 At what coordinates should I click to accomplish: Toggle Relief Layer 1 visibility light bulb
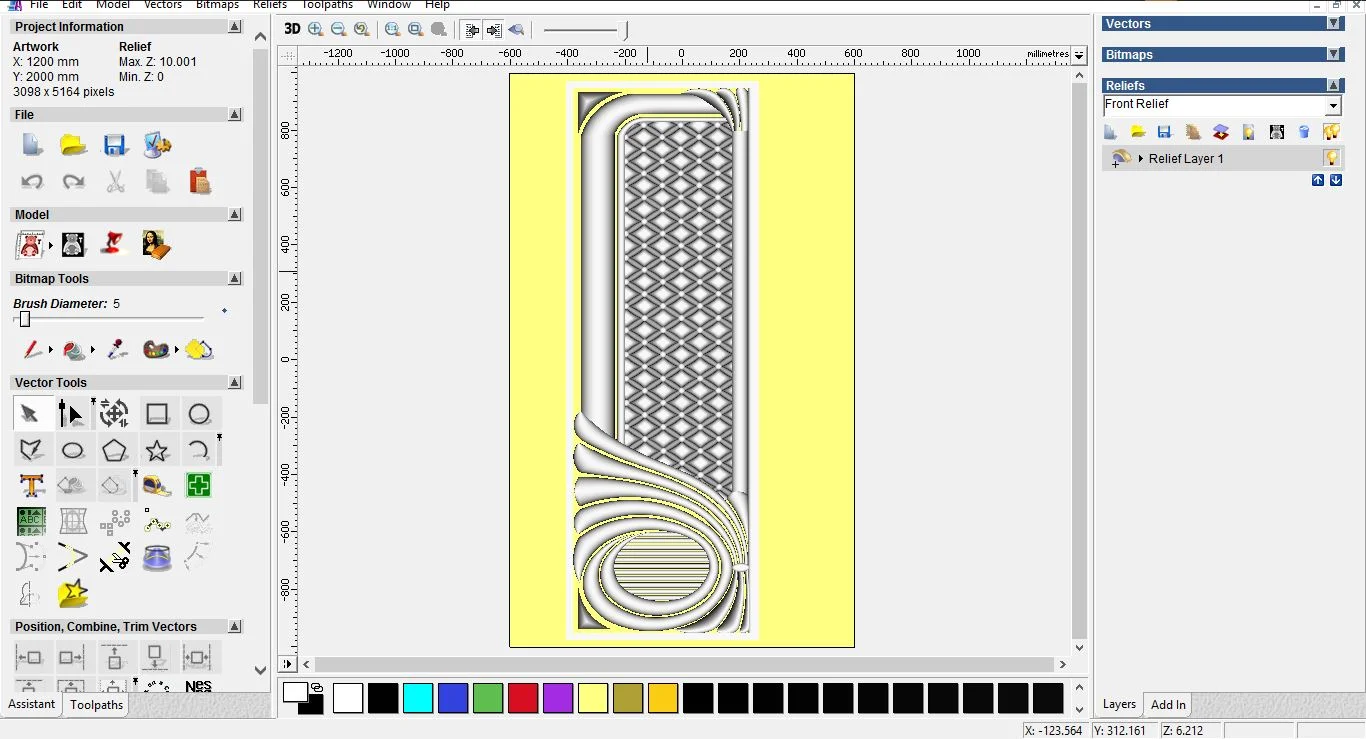click(x=1331, y=158)
